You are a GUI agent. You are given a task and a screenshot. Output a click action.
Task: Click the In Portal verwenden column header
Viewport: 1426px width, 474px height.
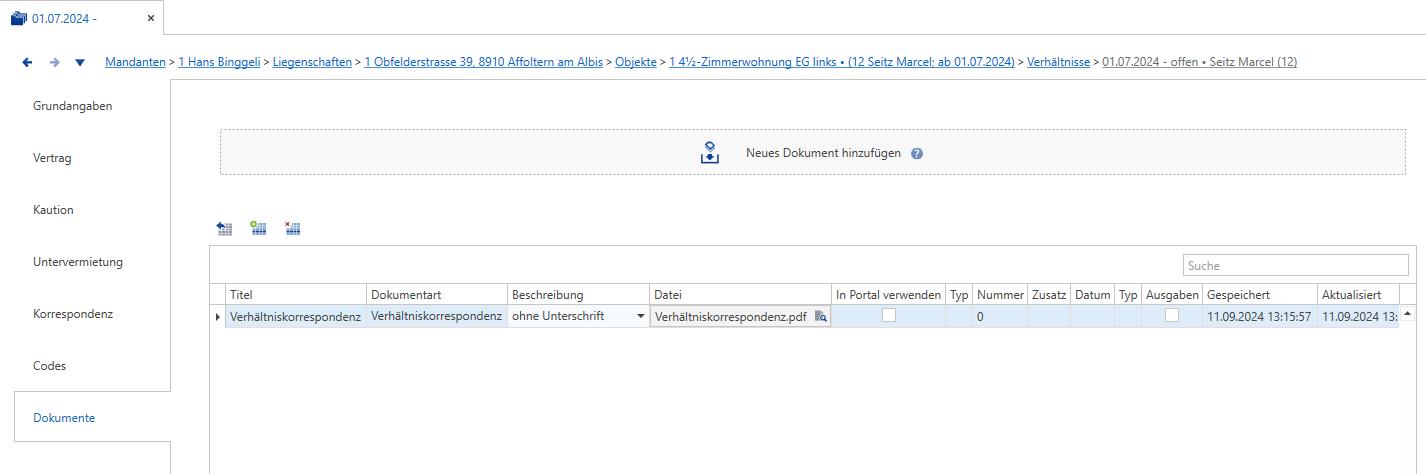[888, 295]
